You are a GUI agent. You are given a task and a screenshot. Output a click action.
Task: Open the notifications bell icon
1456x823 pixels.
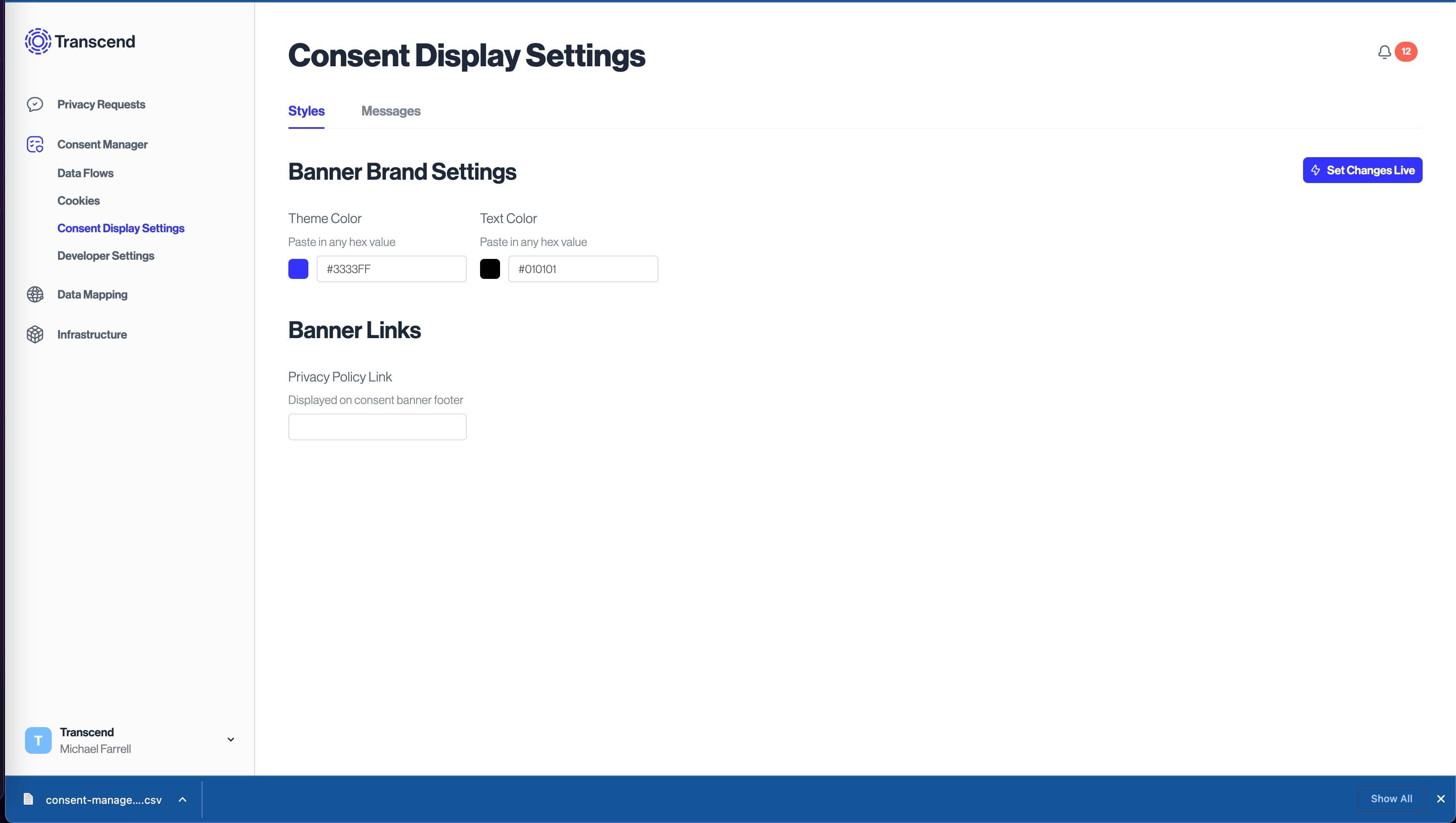point(1384,52)
